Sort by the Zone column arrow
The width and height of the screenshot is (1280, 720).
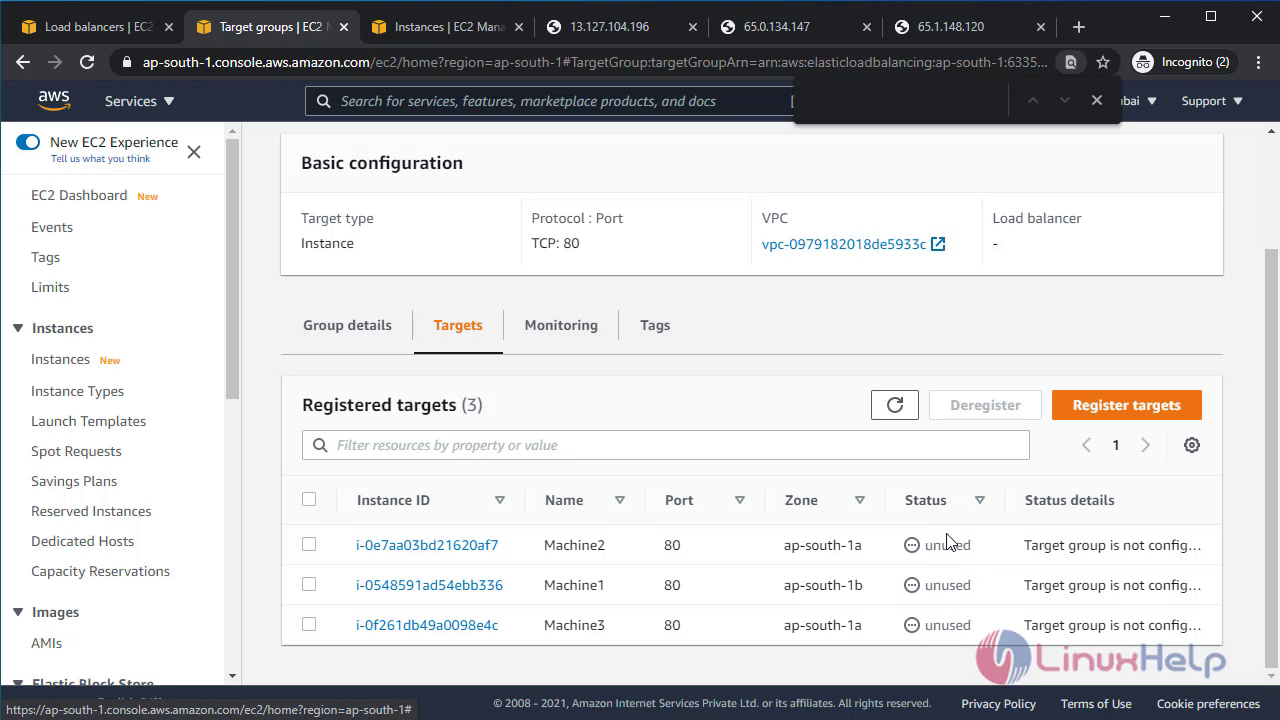[860, 500]
